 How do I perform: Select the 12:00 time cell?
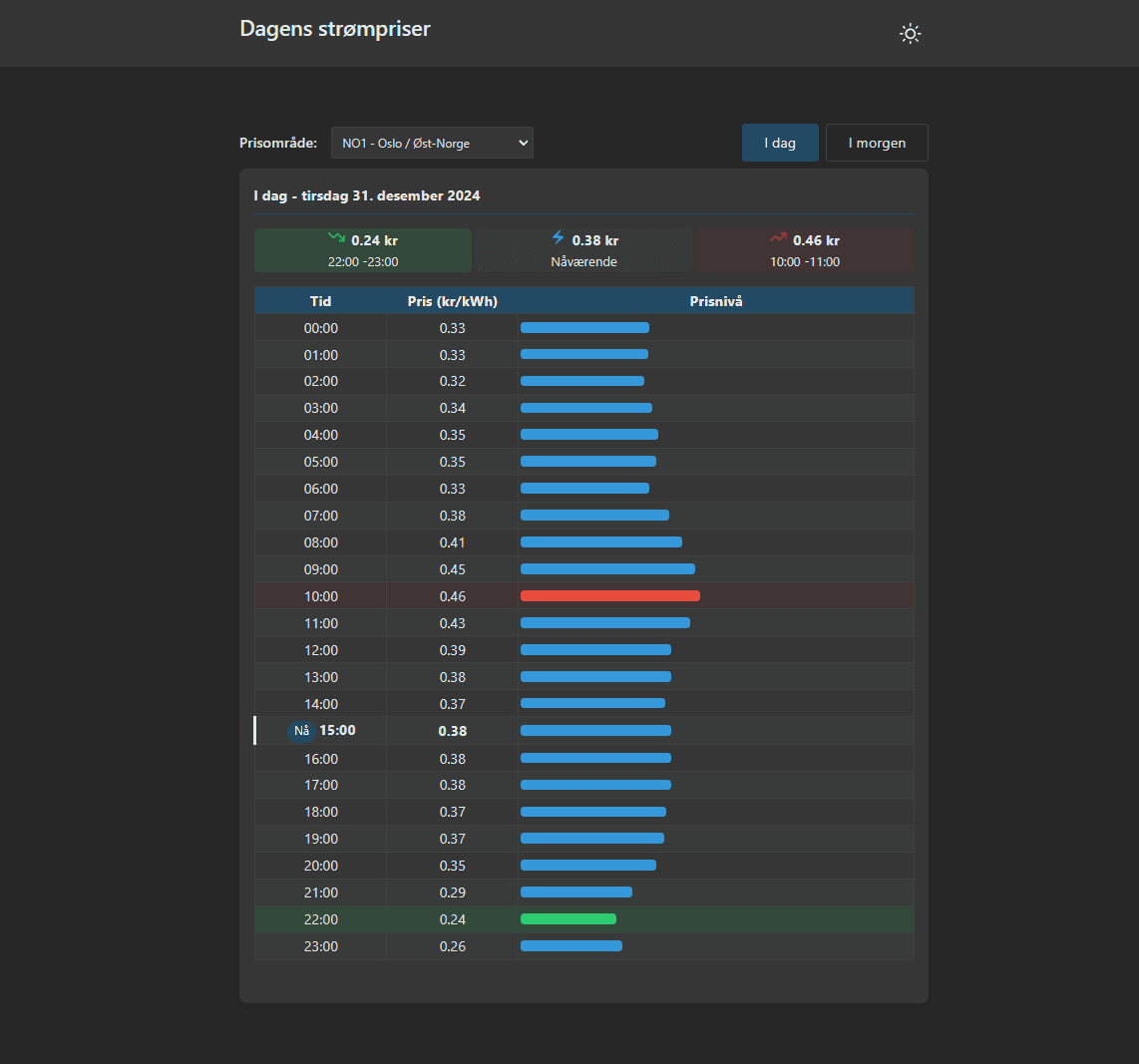coord(320,650)
